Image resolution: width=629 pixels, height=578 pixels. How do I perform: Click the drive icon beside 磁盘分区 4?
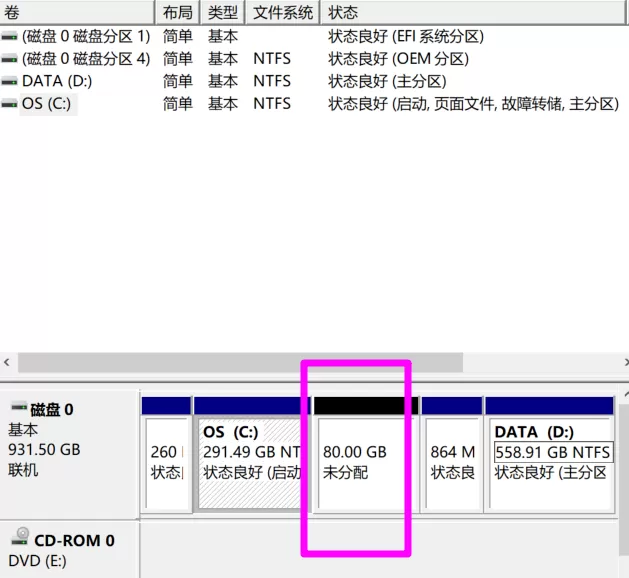click(9, 59)
